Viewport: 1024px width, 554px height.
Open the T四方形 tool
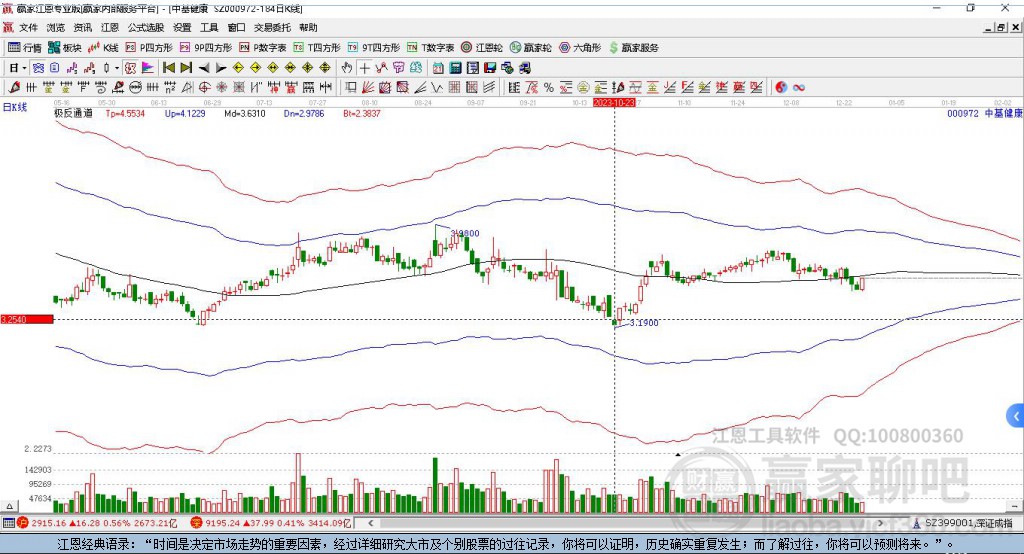pos(317,48)
